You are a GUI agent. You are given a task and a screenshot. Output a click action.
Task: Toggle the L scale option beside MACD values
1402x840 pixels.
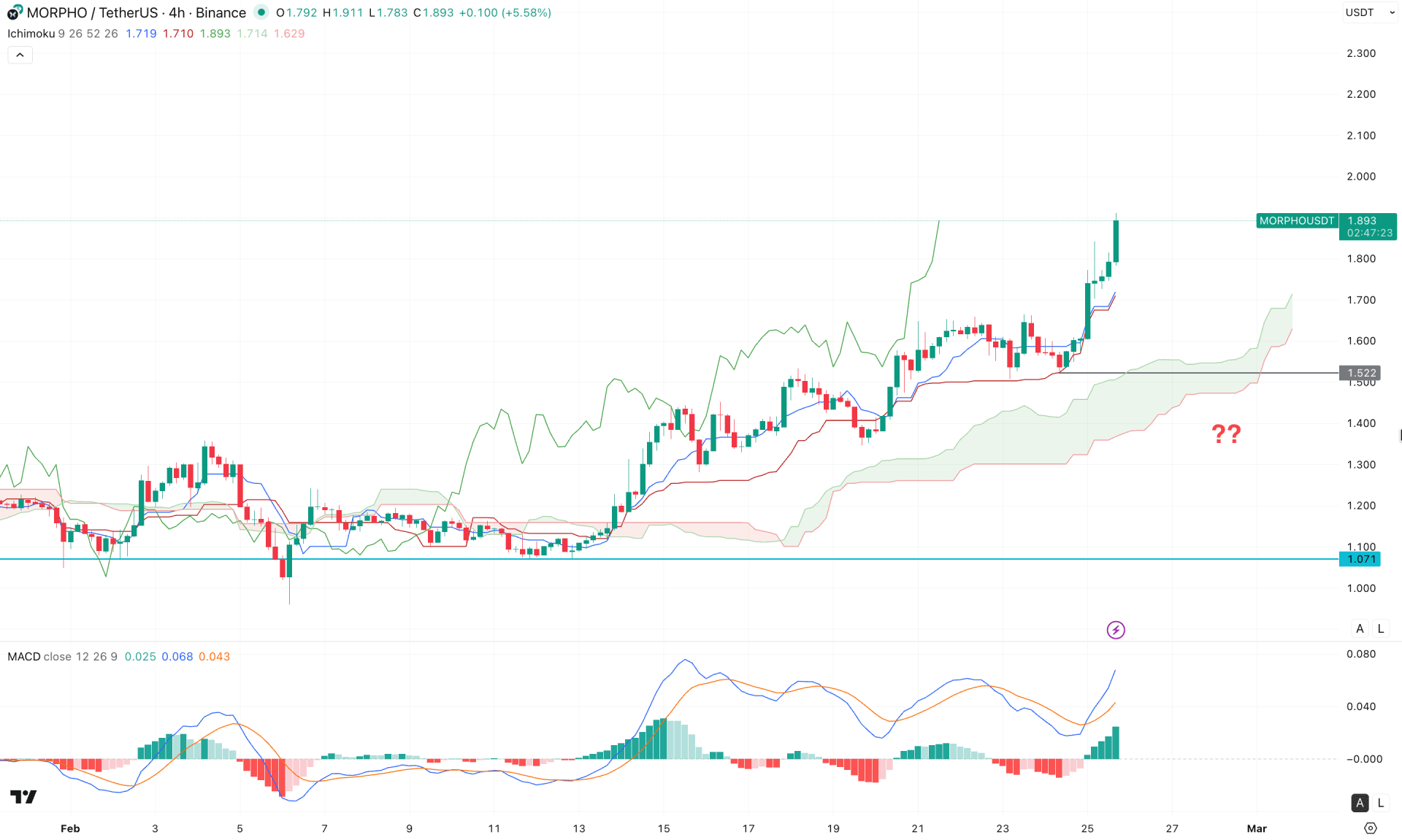coord(1380,803)
